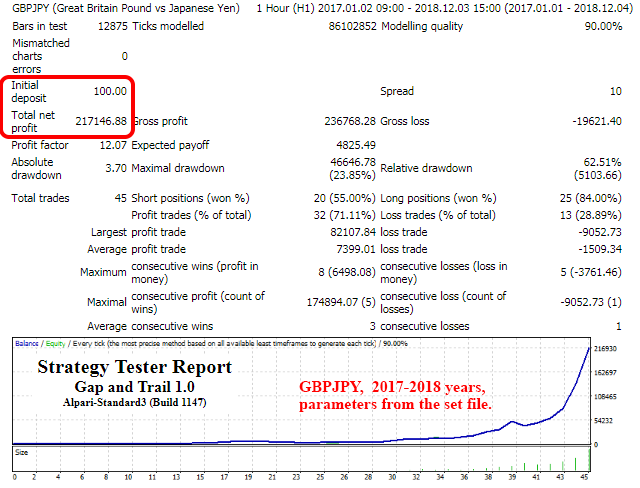Click the Balance legend label above chart

[x=28, y=343]
